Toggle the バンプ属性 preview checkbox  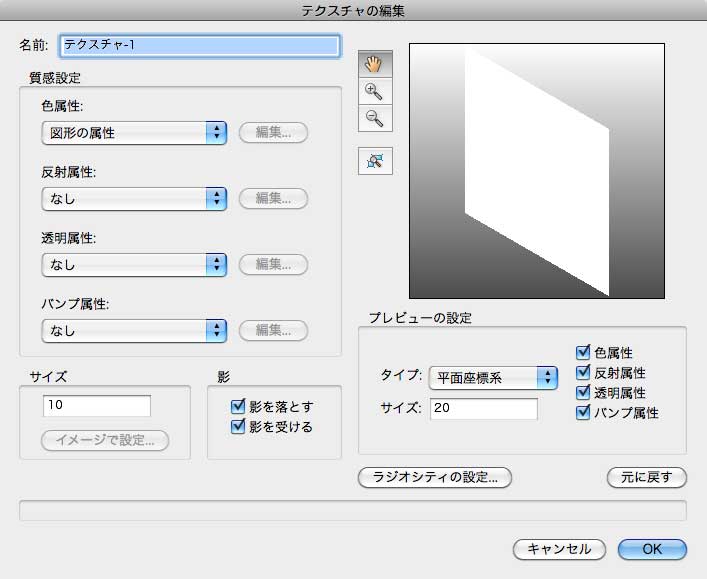coord(583,412)
